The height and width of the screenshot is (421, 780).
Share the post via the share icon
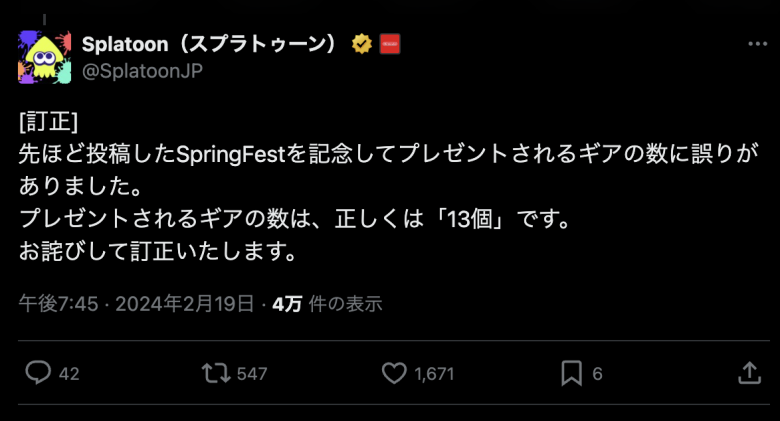pyautogui.click(x=748, y=373)
